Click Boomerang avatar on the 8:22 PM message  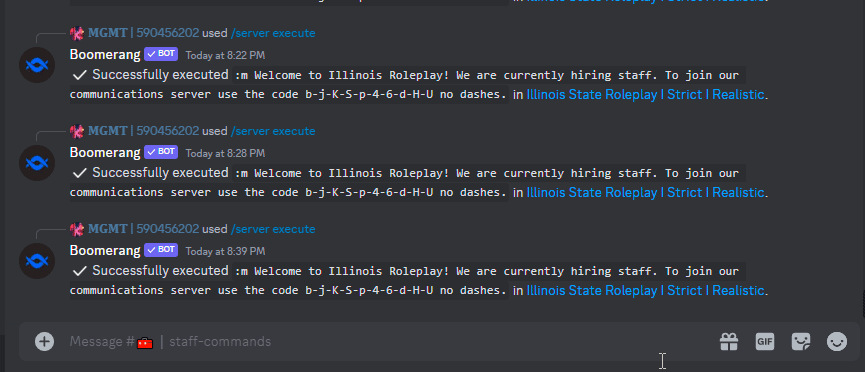(37, 65)
